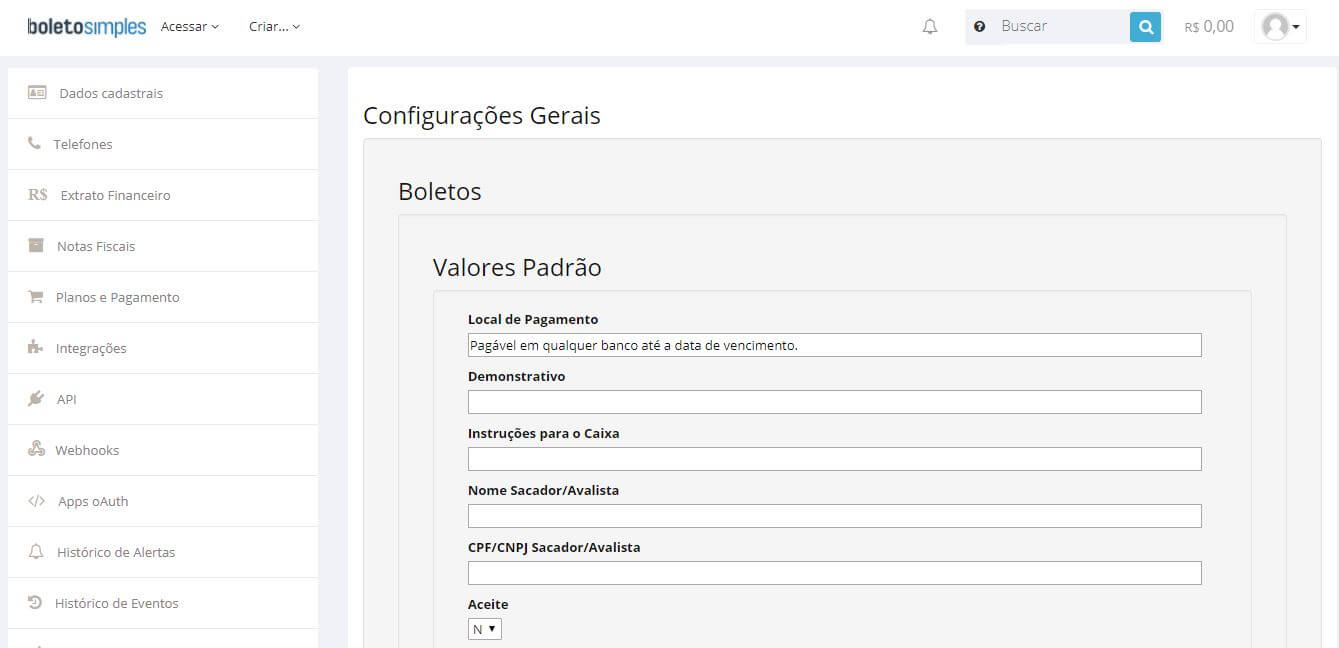The width and height of the screenshot is (1339, 648).
Task: Expand the Criar... dropdown menu
Action: (x=274, y=27)
